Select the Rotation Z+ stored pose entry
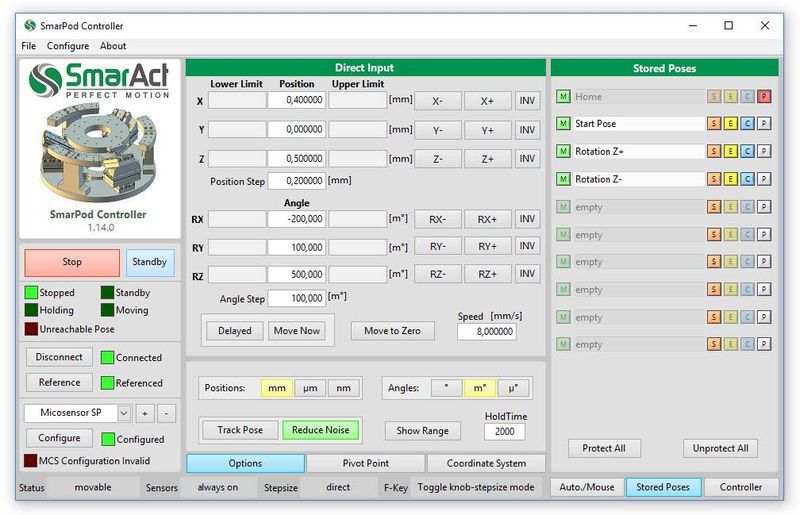The image size is (800, 515). (636, 152)
